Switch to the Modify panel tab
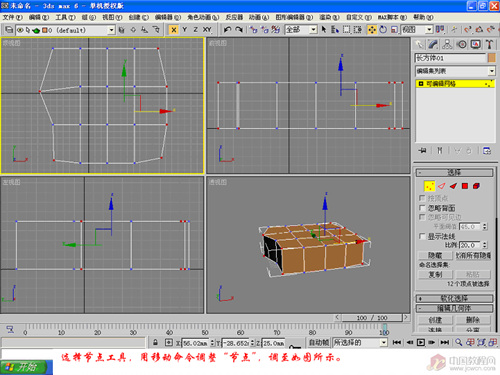 point(433,44)
